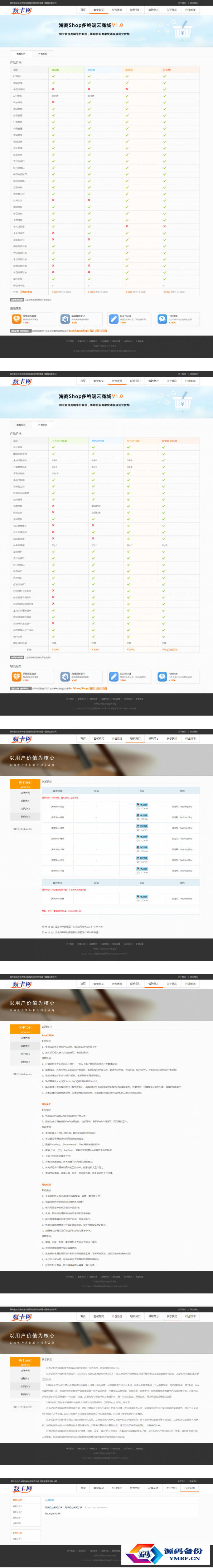
Task: Click the blue pencil service icon on 外包系统 page
Action: (113, 676)
